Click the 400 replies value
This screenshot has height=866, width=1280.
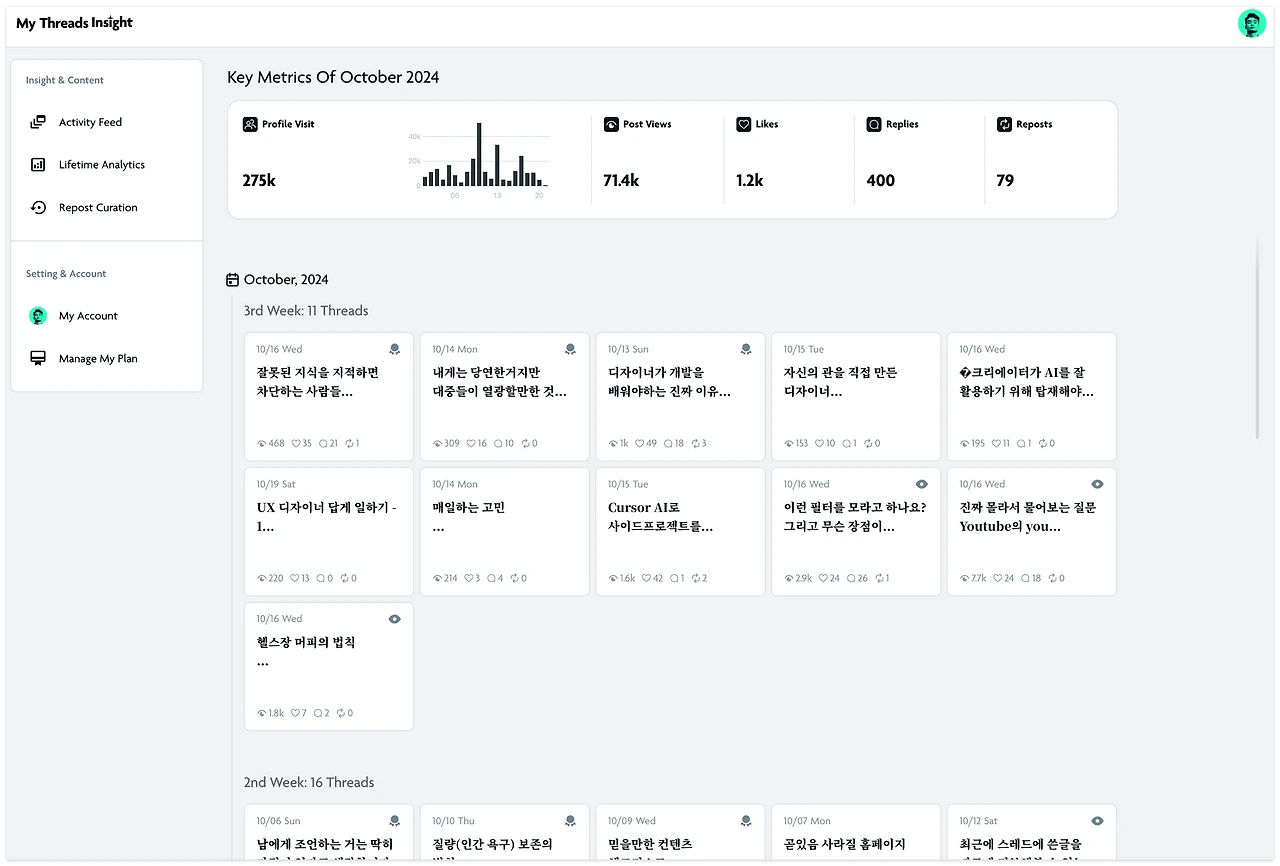881,181
